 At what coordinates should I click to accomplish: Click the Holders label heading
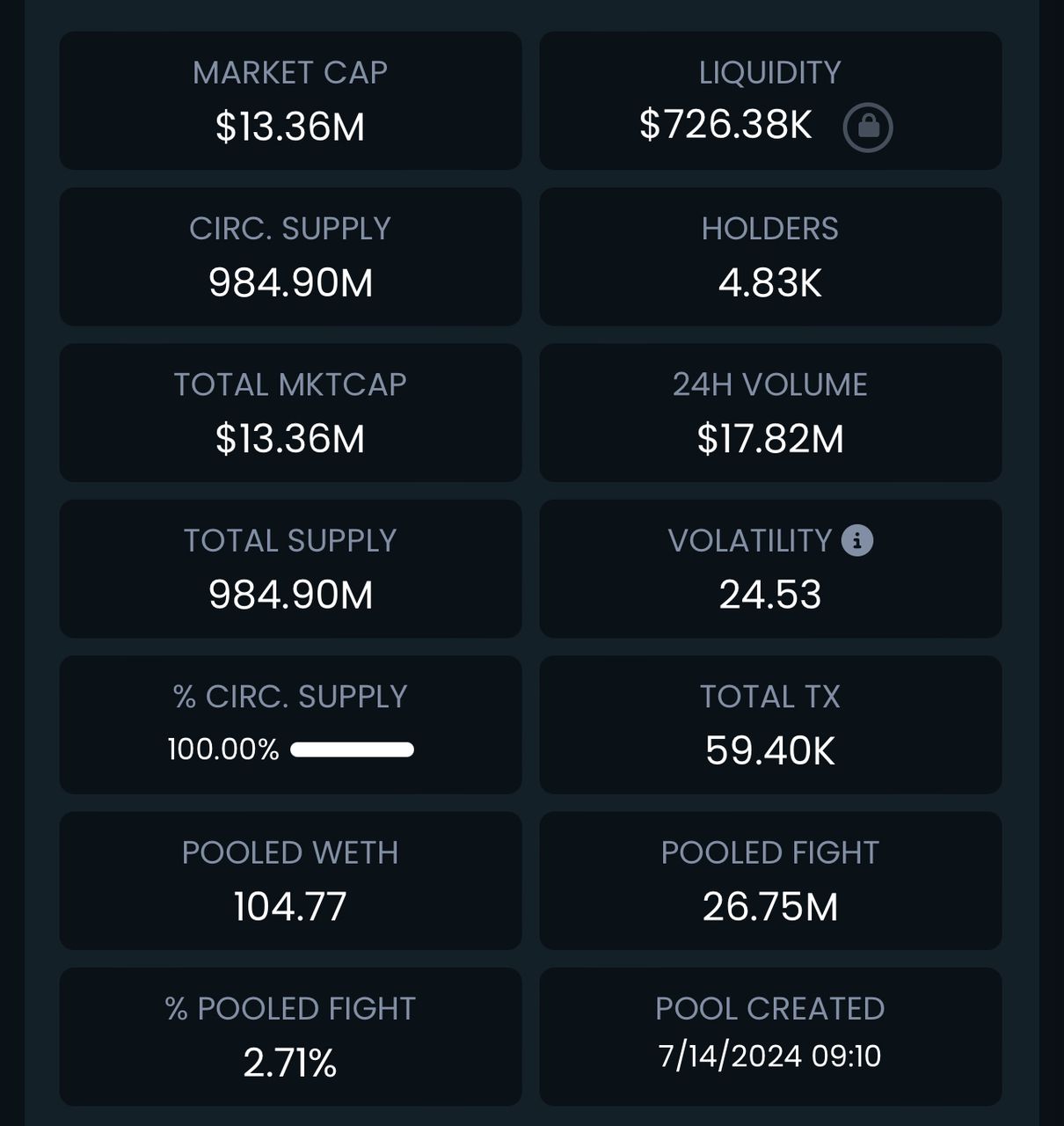click(x=770, y=229)
